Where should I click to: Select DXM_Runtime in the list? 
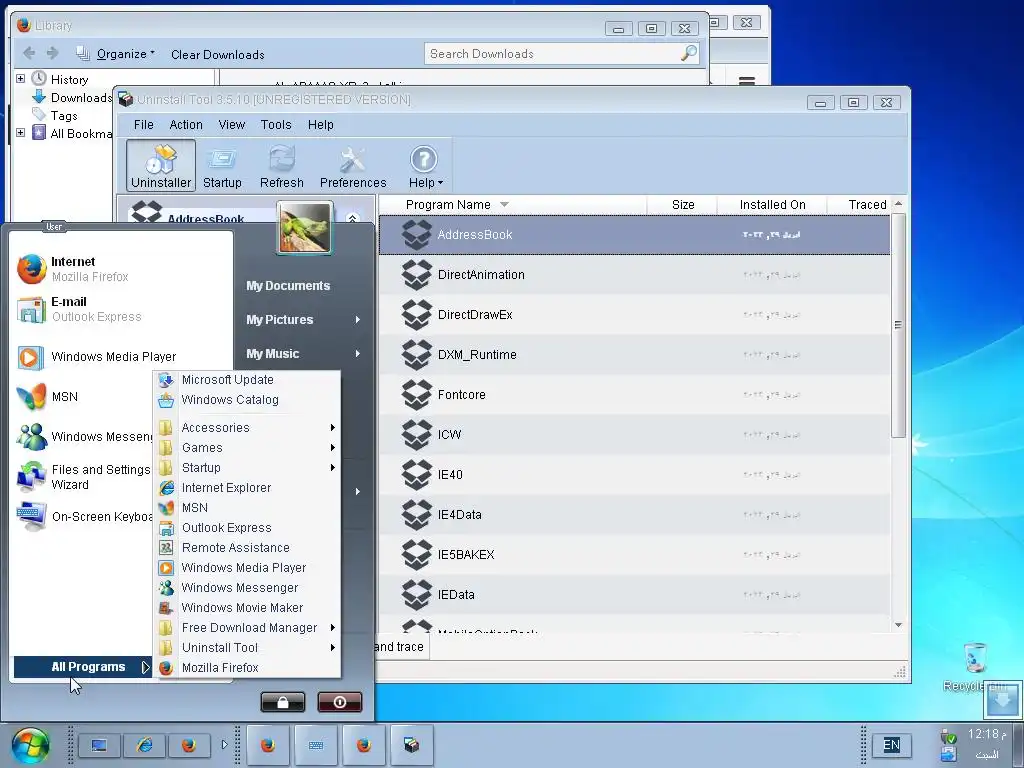pos(635,355)
